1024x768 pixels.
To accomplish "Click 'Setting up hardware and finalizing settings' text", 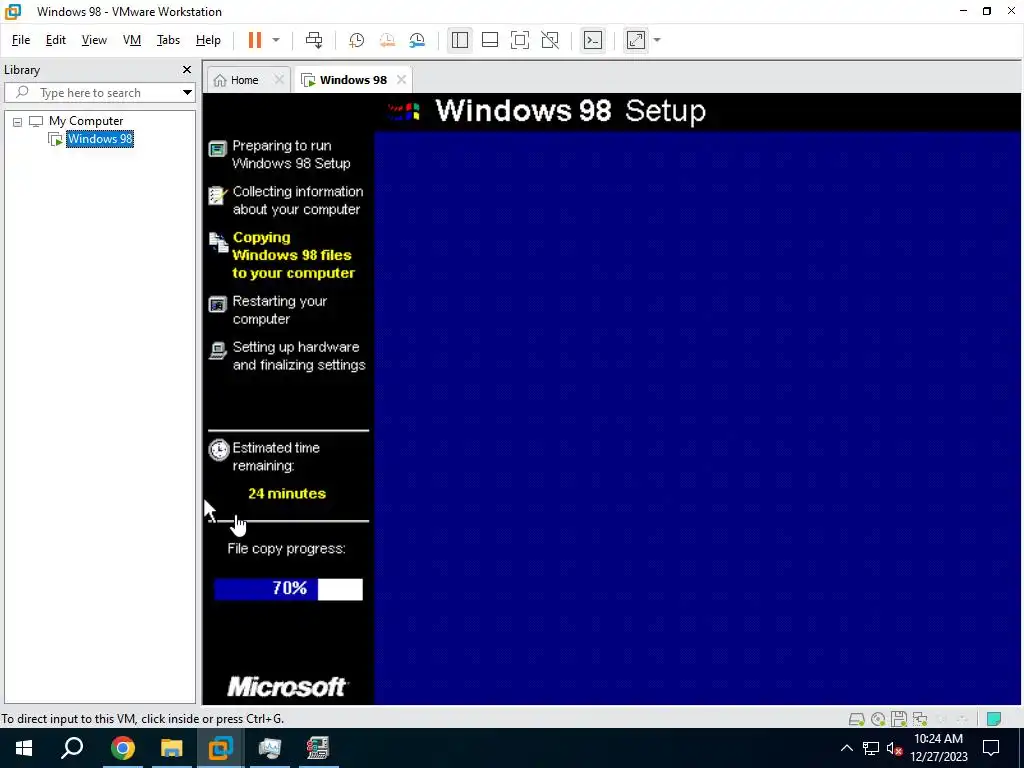I will [x=299, y=356].
